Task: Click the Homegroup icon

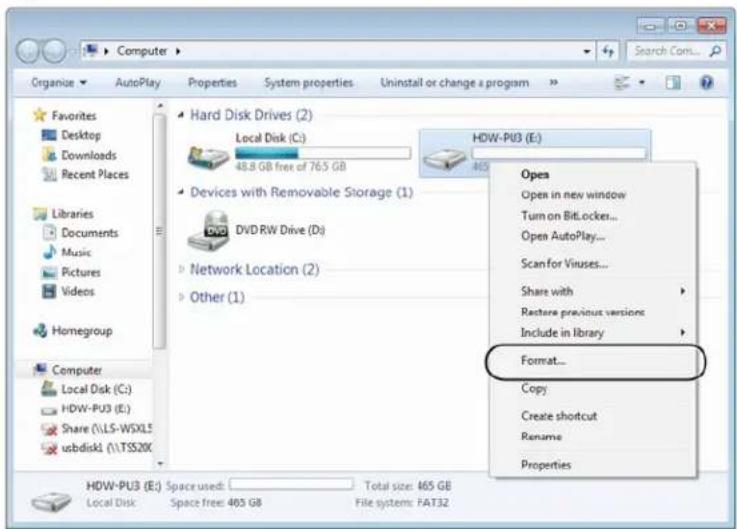Action: [40, 331]
